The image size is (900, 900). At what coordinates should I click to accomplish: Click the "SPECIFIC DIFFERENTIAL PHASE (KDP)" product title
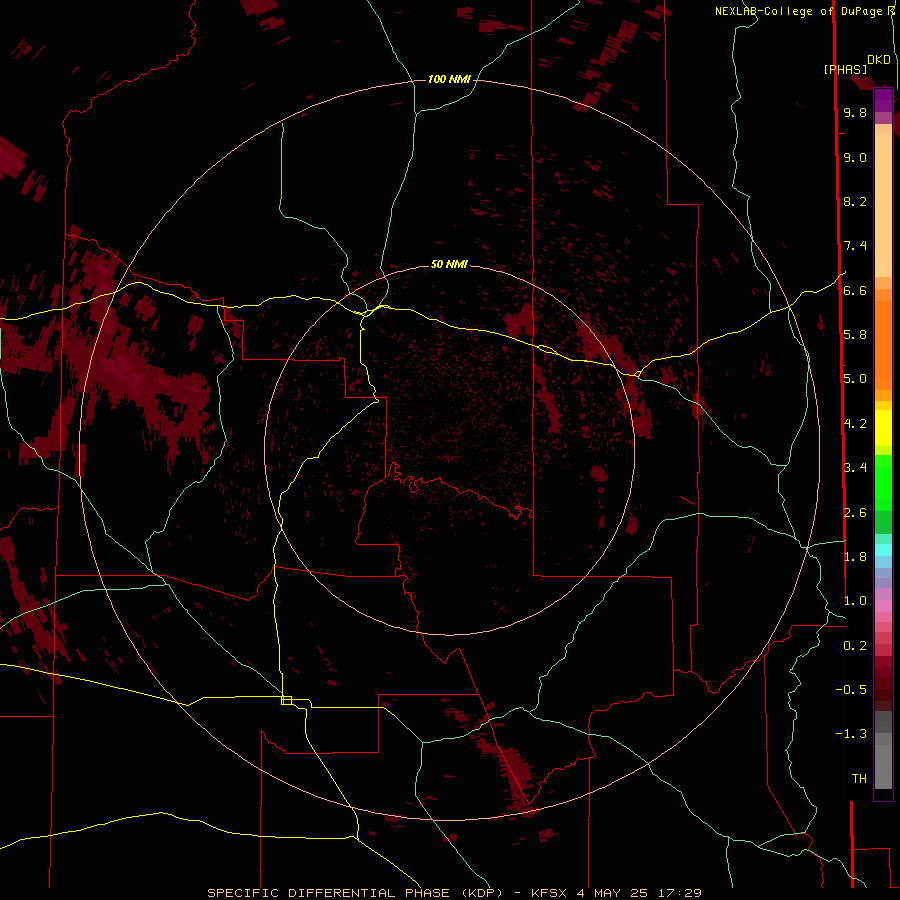coord(356,893)
